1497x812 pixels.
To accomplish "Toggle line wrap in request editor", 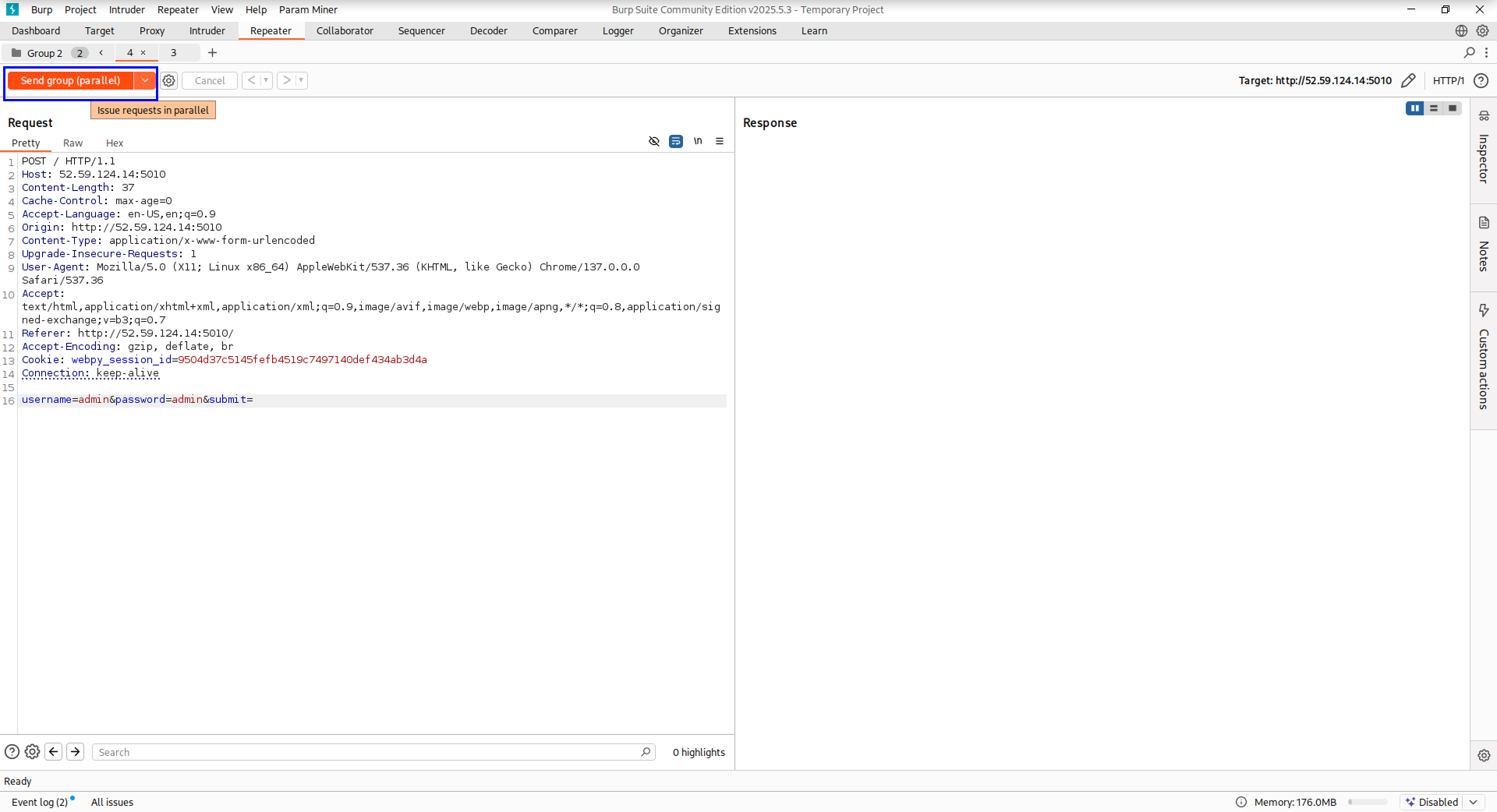I will 676,141.
